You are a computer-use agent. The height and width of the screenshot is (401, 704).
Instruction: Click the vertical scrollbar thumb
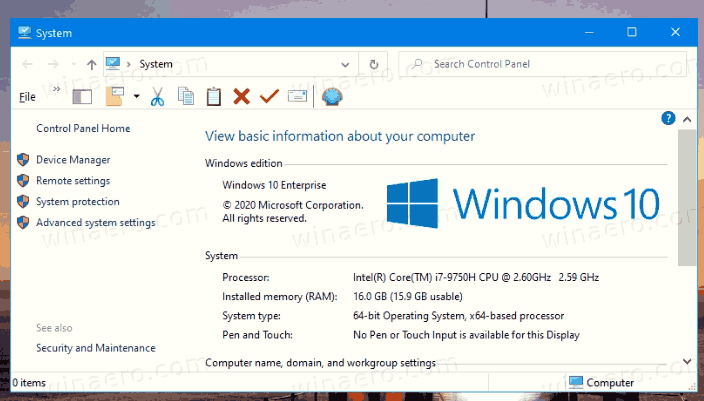click(x=687, y=197)
